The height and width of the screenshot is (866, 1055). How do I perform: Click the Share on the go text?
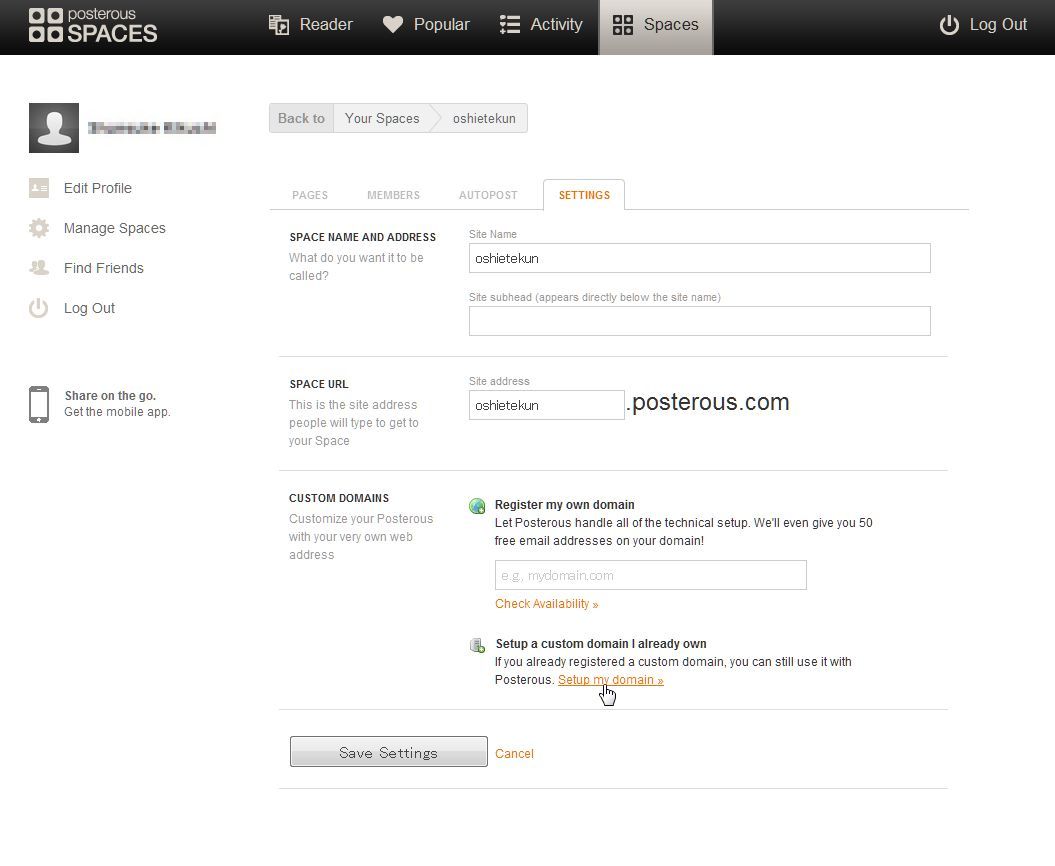tap(110, 396)
